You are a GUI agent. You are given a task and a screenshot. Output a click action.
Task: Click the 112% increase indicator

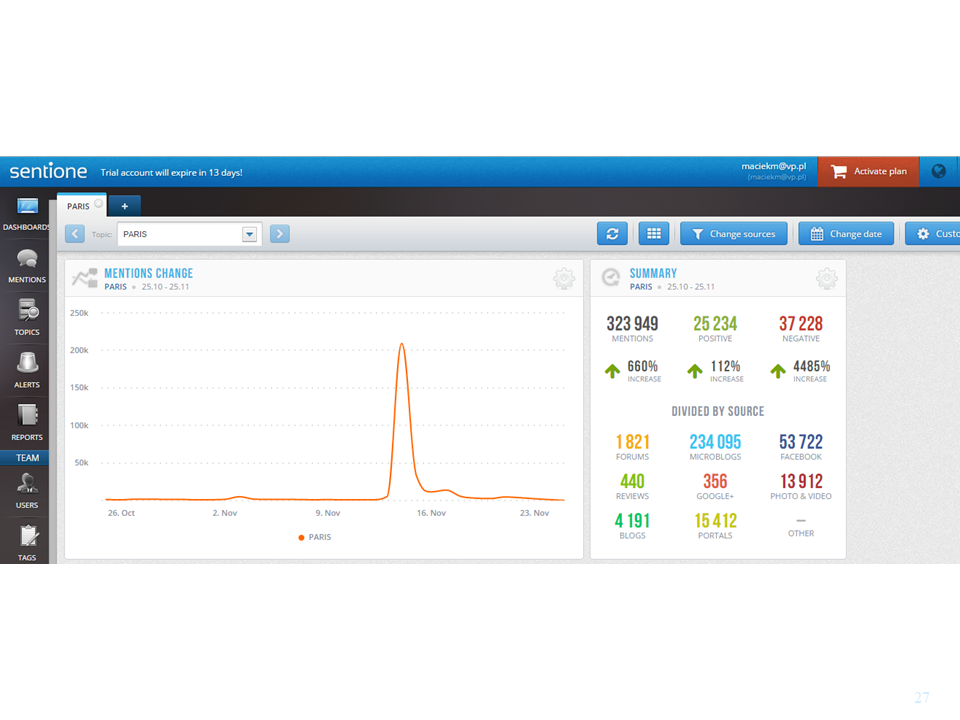tap(715, 370)
